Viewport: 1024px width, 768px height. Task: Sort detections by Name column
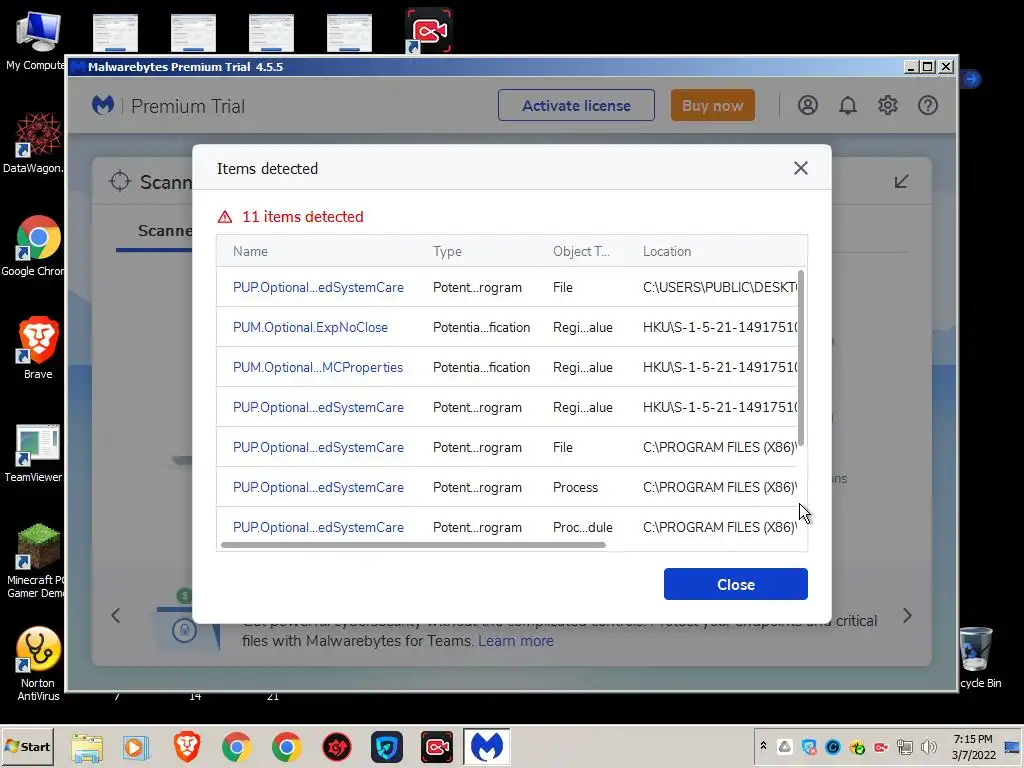point(250,251)
